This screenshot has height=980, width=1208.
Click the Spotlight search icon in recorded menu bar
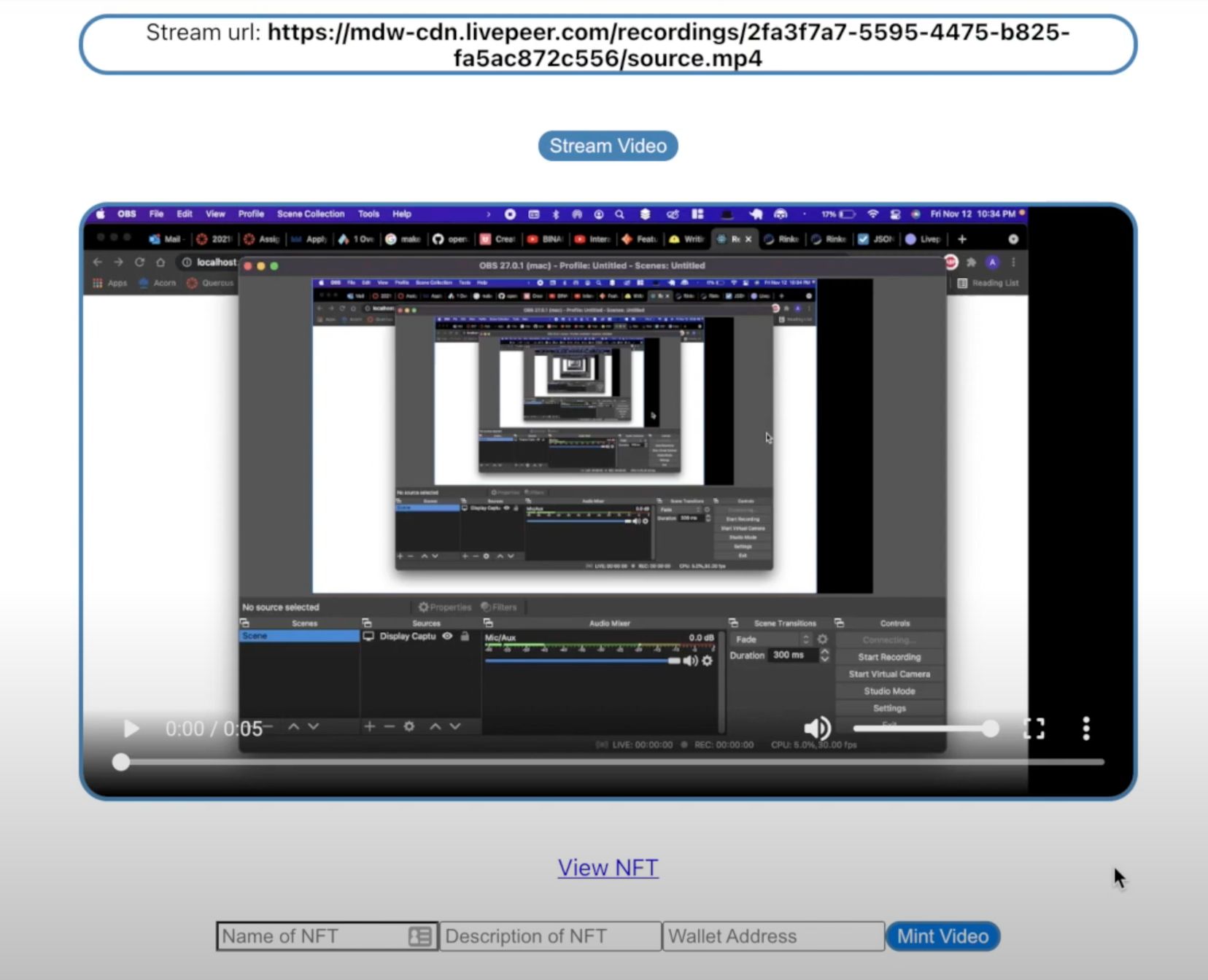coord(619,214)
